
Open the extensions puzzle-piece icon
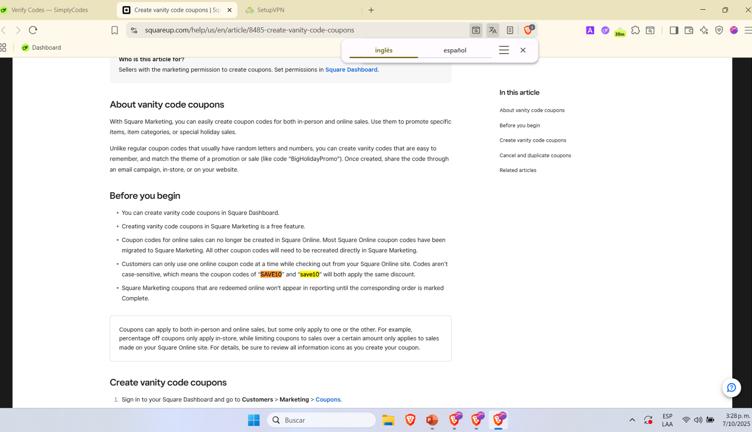tap(635, 30)
